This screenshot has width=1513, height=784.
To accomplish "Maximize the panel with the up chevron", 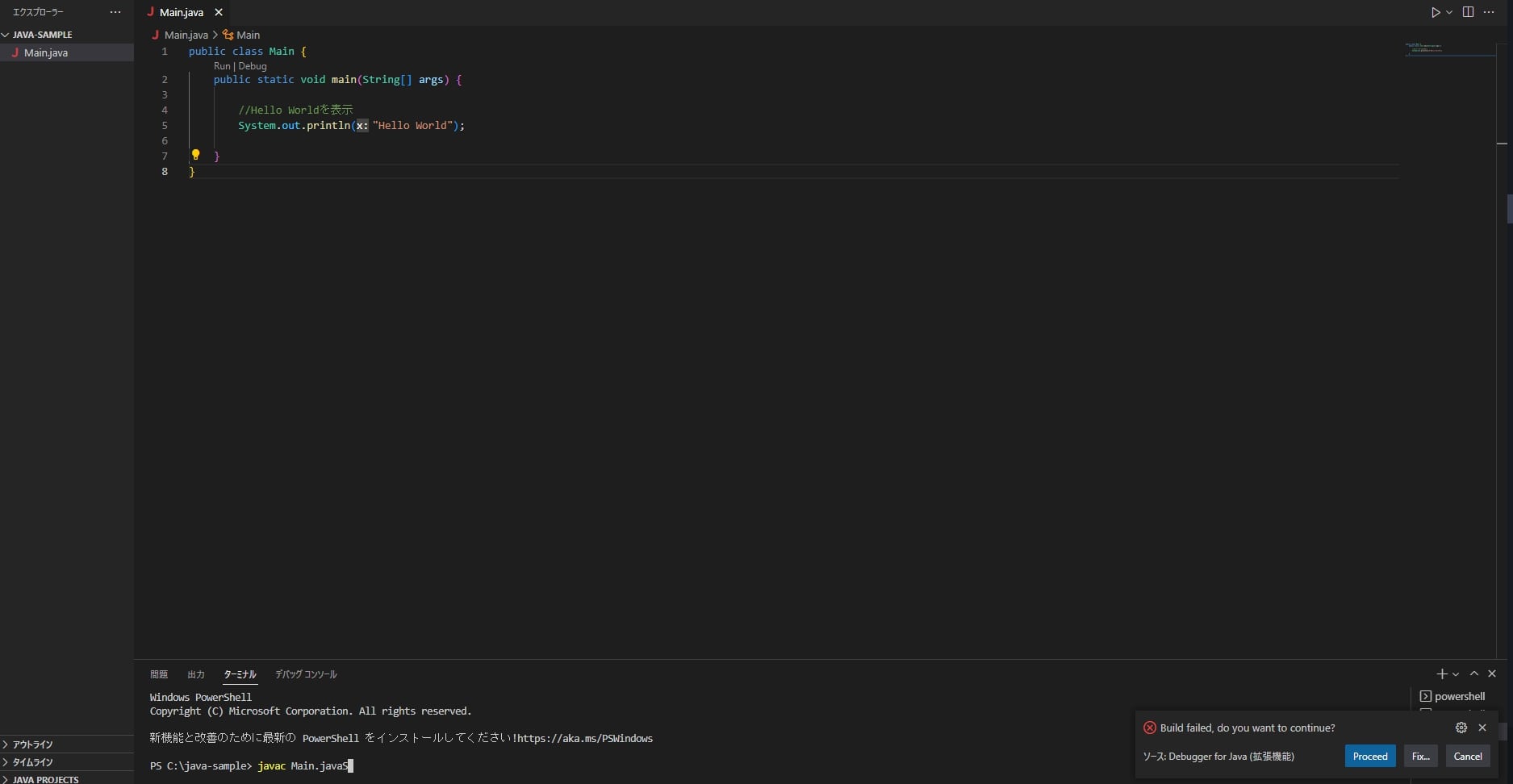I will click(1474, 673).
